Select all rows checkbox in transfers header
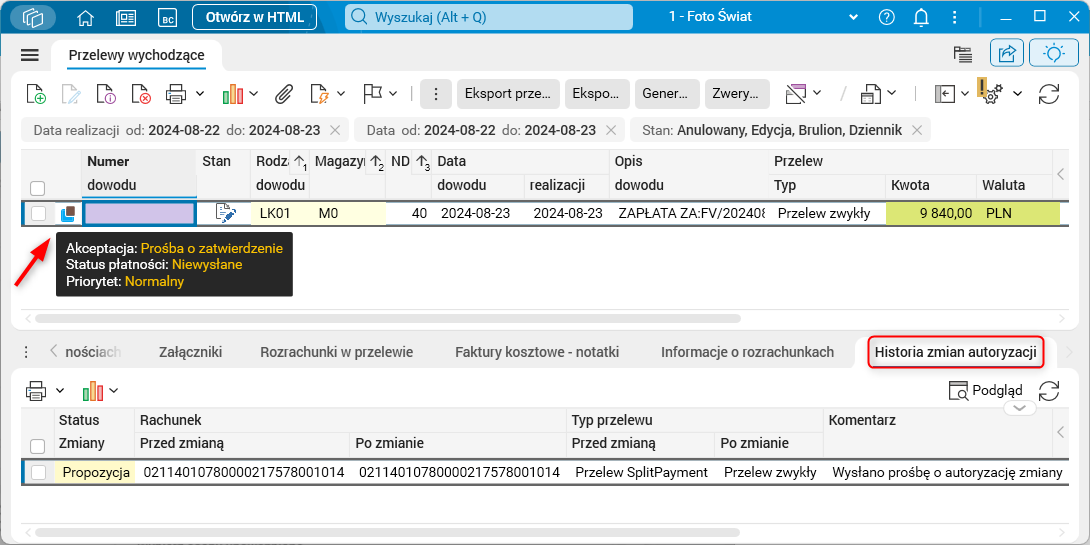This screenshot has width=1090, height=545. [38, 188]
